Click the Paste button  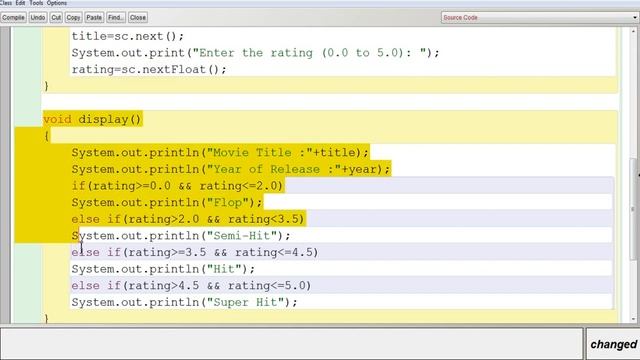[94, 18]
